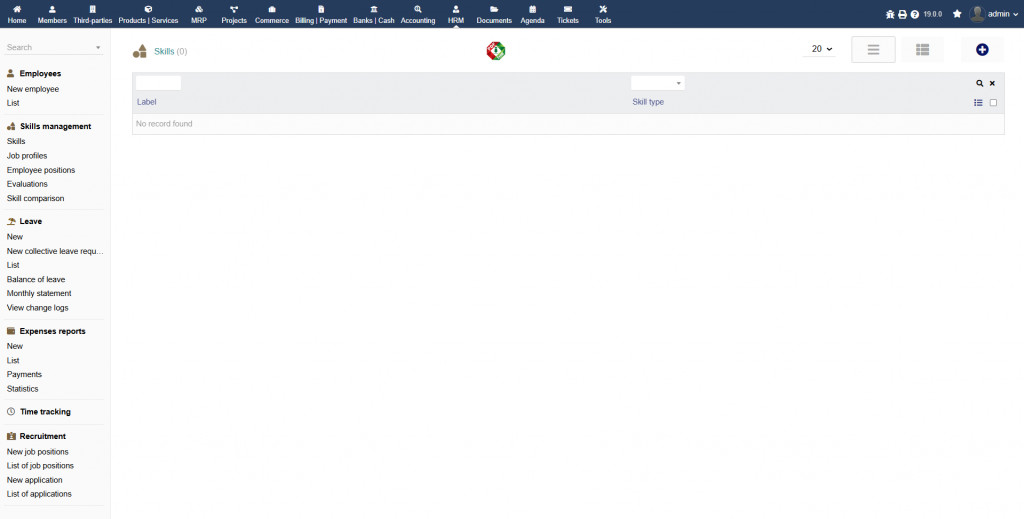Open Skills in the sidebar
This screenshot has width=1024, height=519.
coord(16,141)
